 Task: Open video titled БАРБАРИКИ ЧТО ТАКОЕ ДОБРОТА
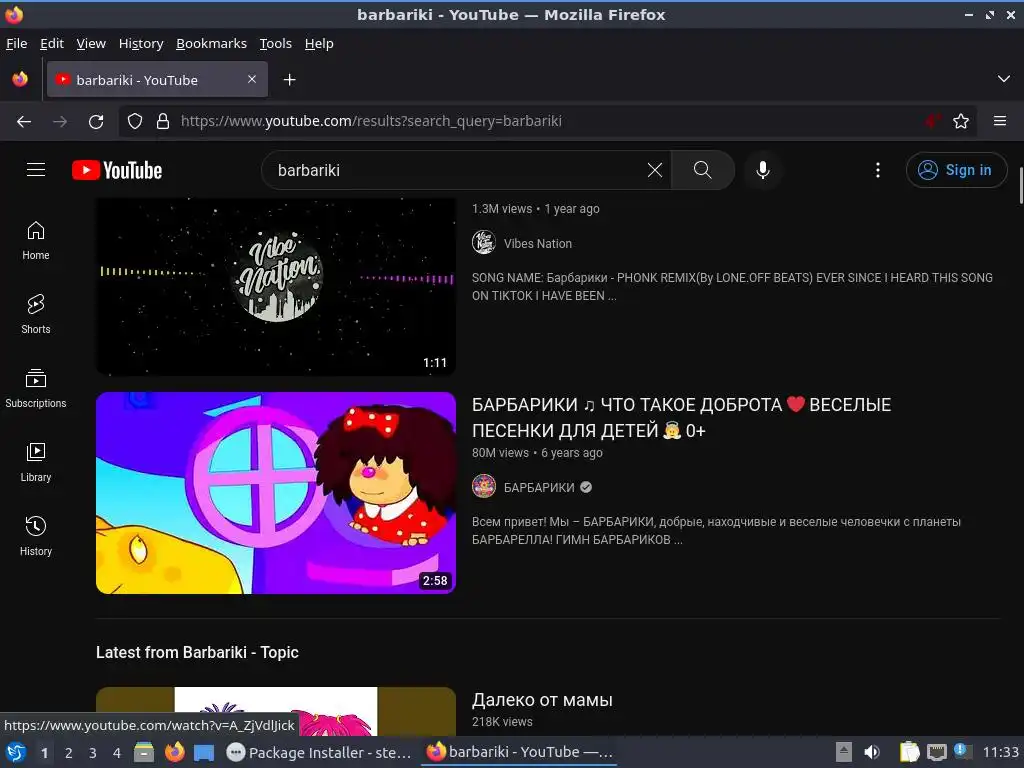coord(681,417)
